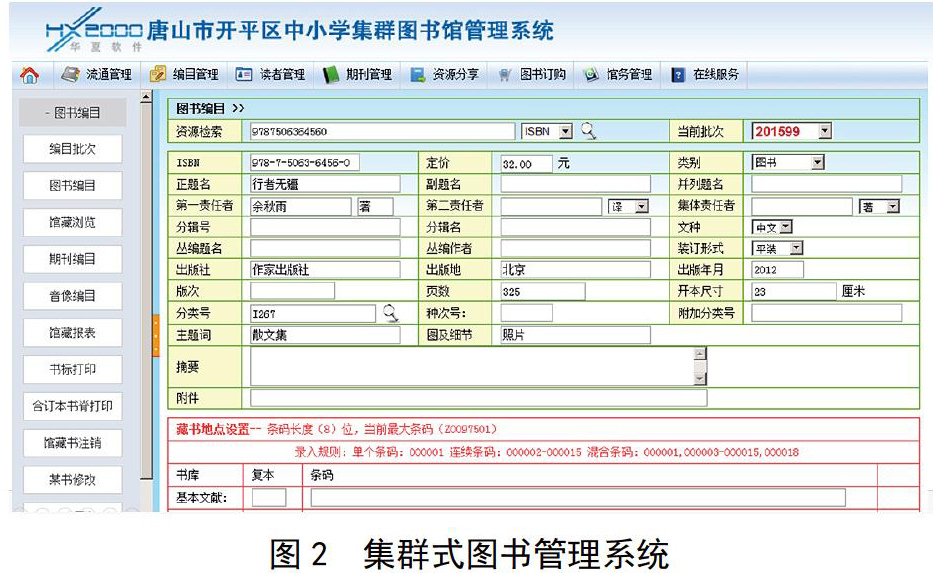Open the 当前批次 201599 dropdown
Viewport: 933px width, 573px height.
791,131
